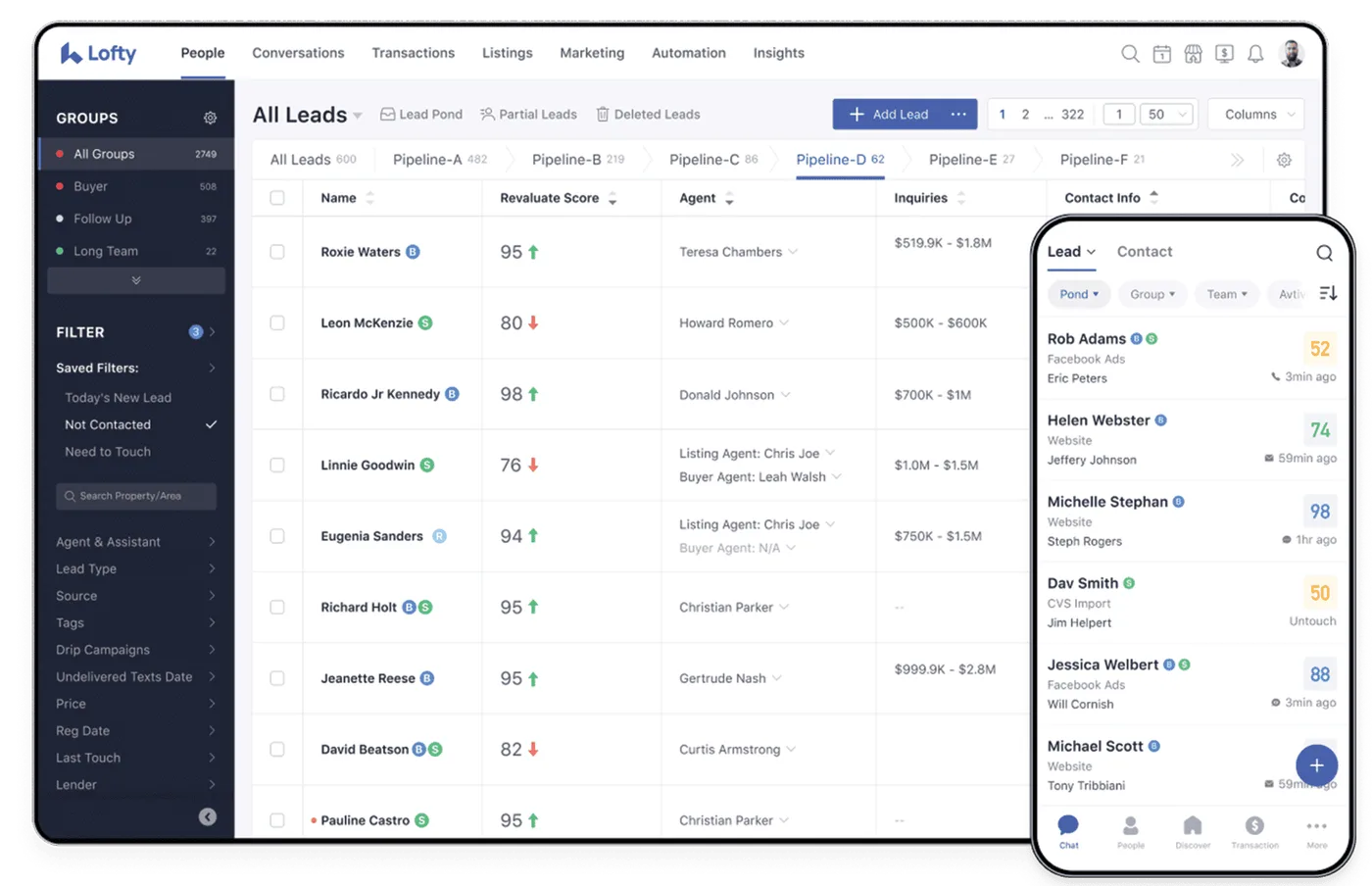The height and width of the screenshot is (886, 1372).
Task: Open Pauline Castro lead name
Action: tap(365, 820)
